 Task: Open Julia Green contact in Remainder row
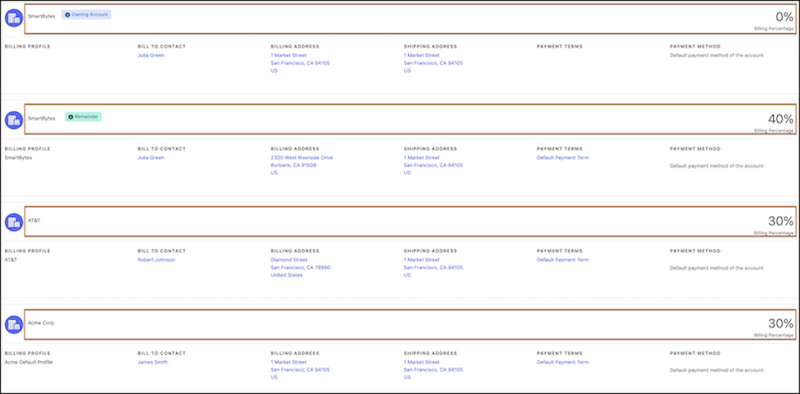click(151, 158)
